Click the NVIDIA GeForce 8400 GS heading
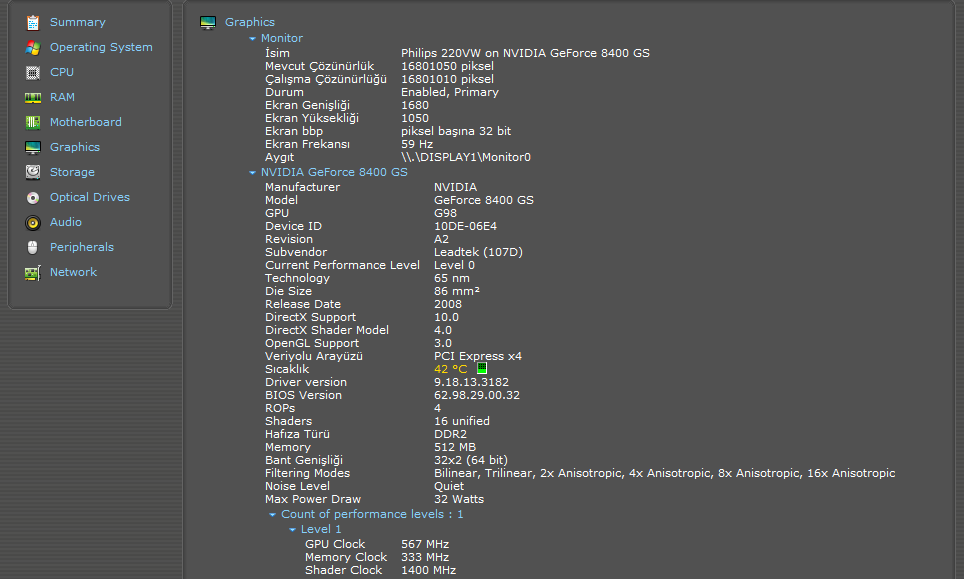This screenshot has width=964, height=579. (x=334, y=172)
